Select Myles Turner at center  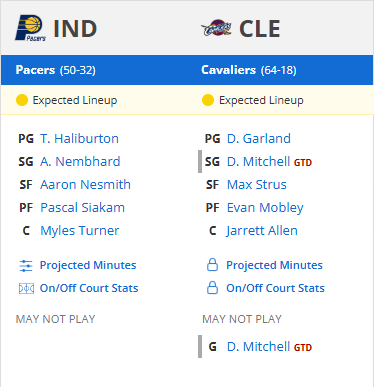[80, 231]
